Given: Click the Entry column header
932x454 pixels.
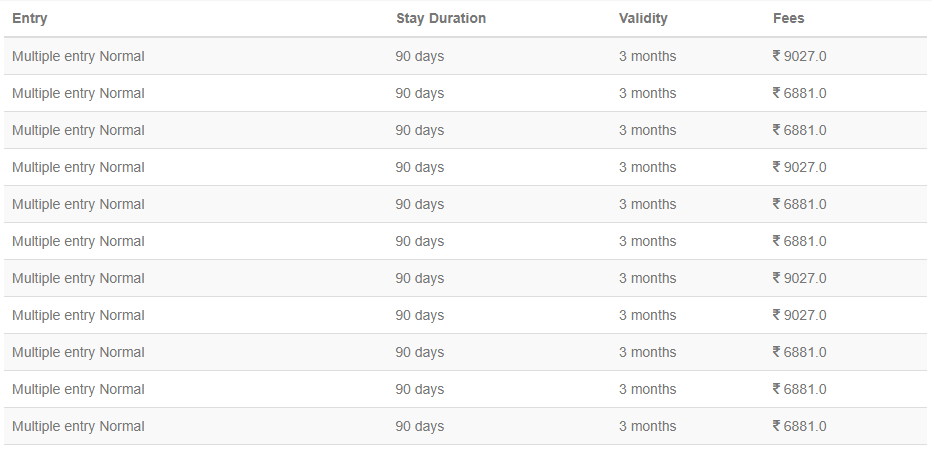Looking at the screenshot, I should pyautogui.click(x=30, y=18).
